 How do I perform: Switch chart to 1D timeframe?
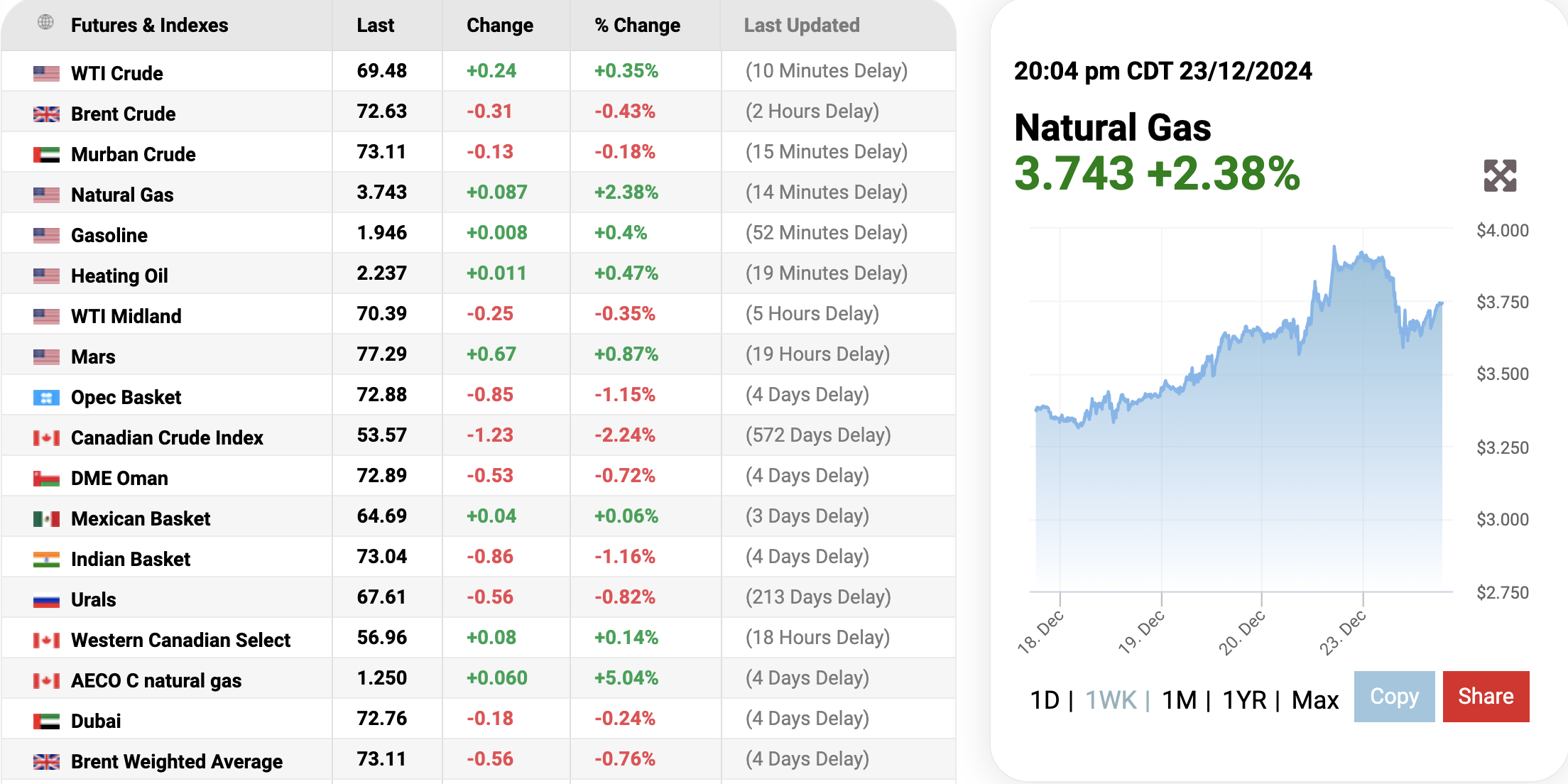coord(1045,700)
